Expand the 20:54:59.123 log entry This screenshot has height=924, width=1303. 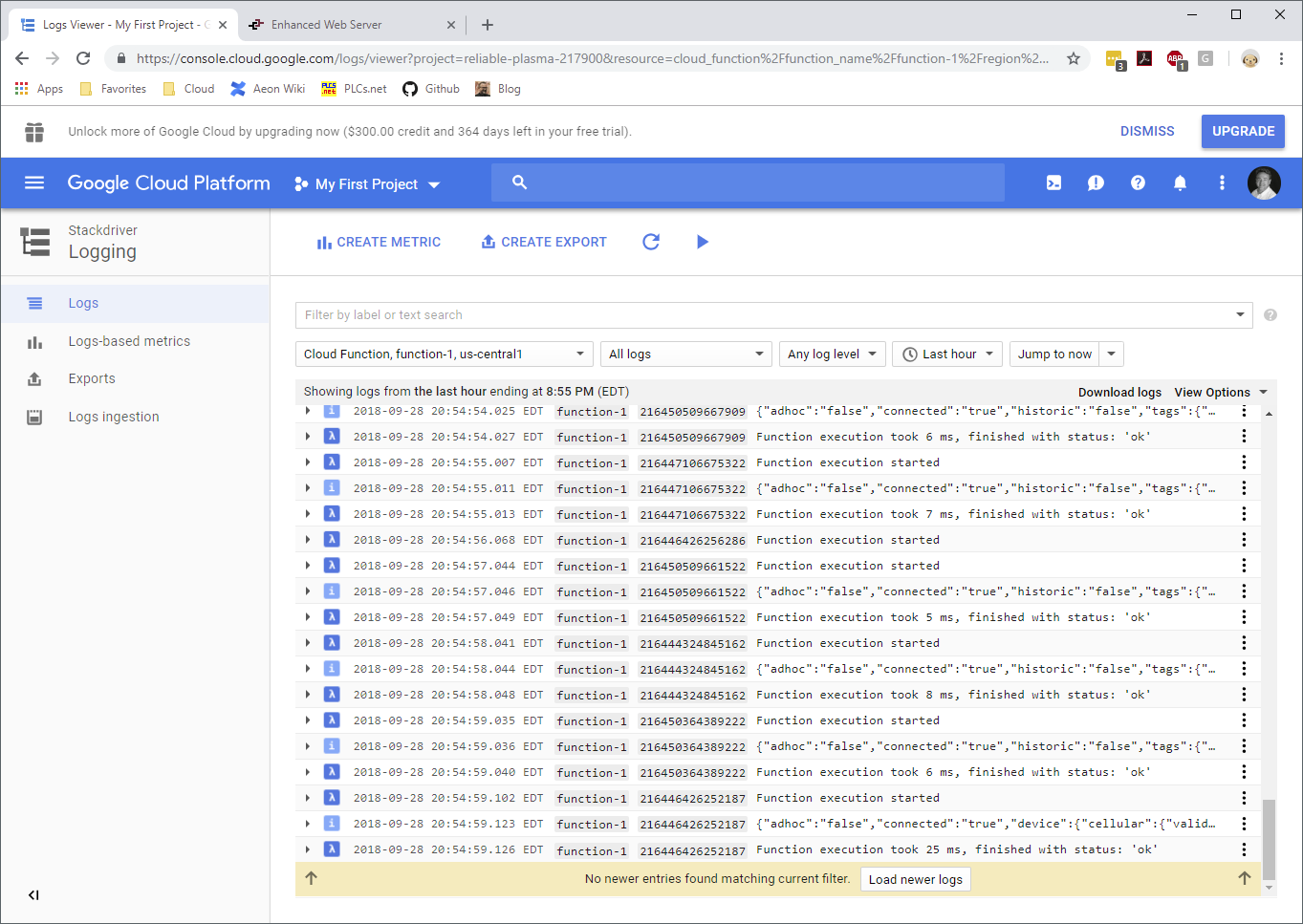308,823
